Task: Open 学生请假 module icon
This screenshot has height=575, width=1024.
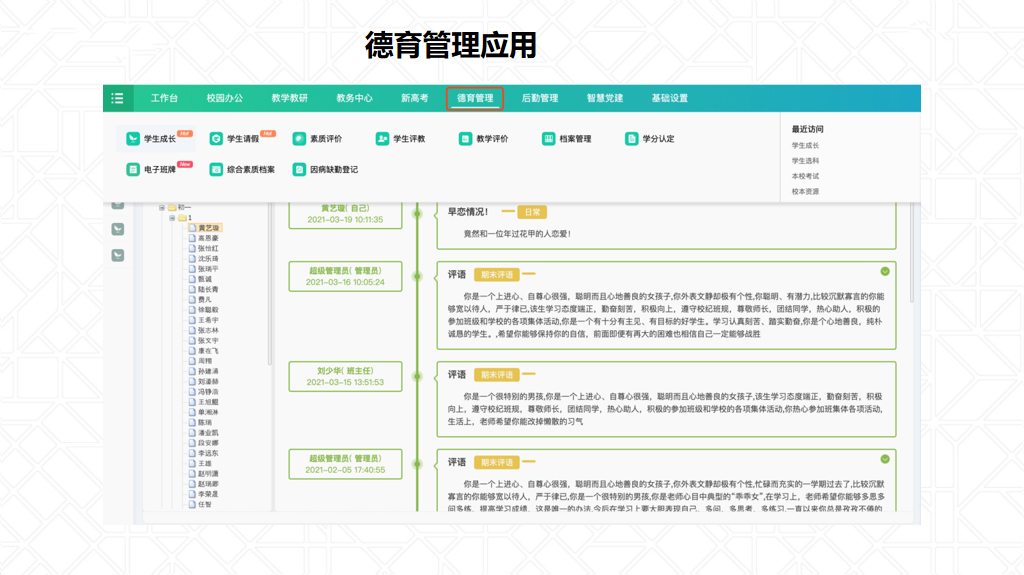Action: [216, 139]
